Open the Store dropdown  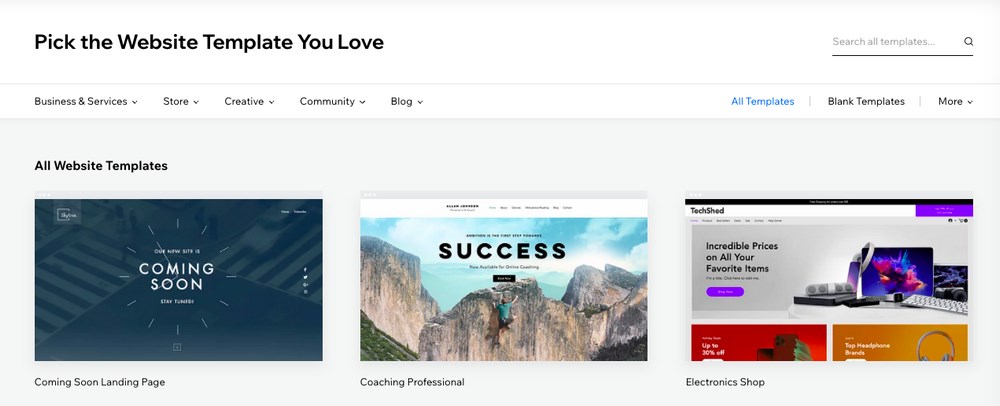click(181, 101)
